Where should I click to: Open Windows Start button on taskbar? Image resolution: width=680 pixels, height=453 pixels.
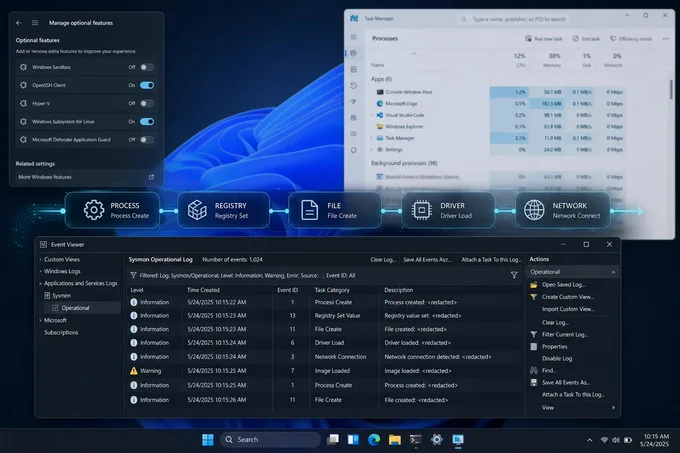pos(208,440)
